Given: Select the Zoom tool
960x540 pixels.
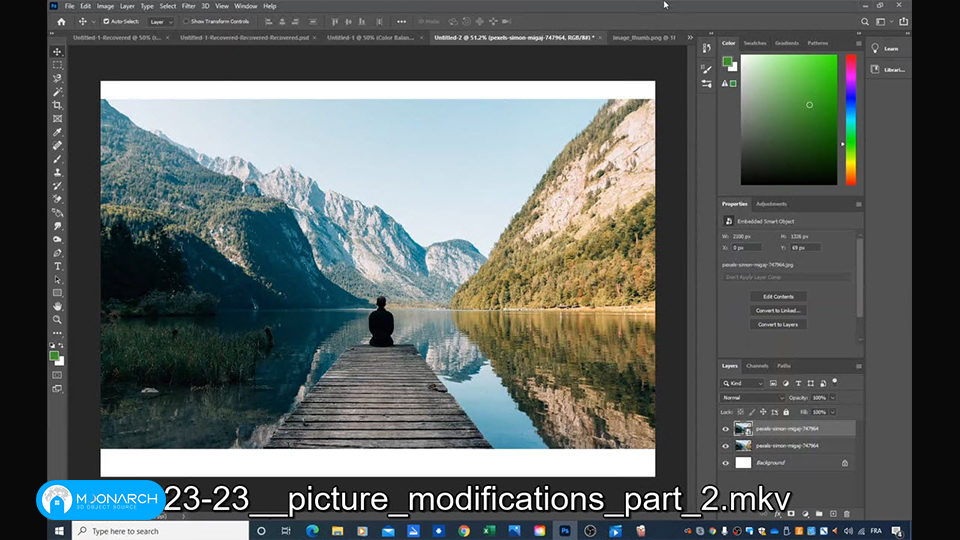Looking at the screenshot, I should click(x=58, y=320).
